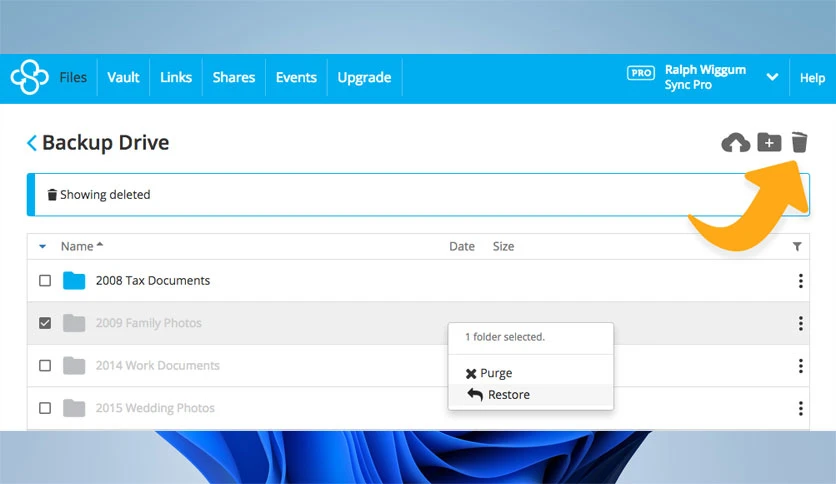
Task: Open the menu for 2009 Family Photos
Action: point(801,324)
